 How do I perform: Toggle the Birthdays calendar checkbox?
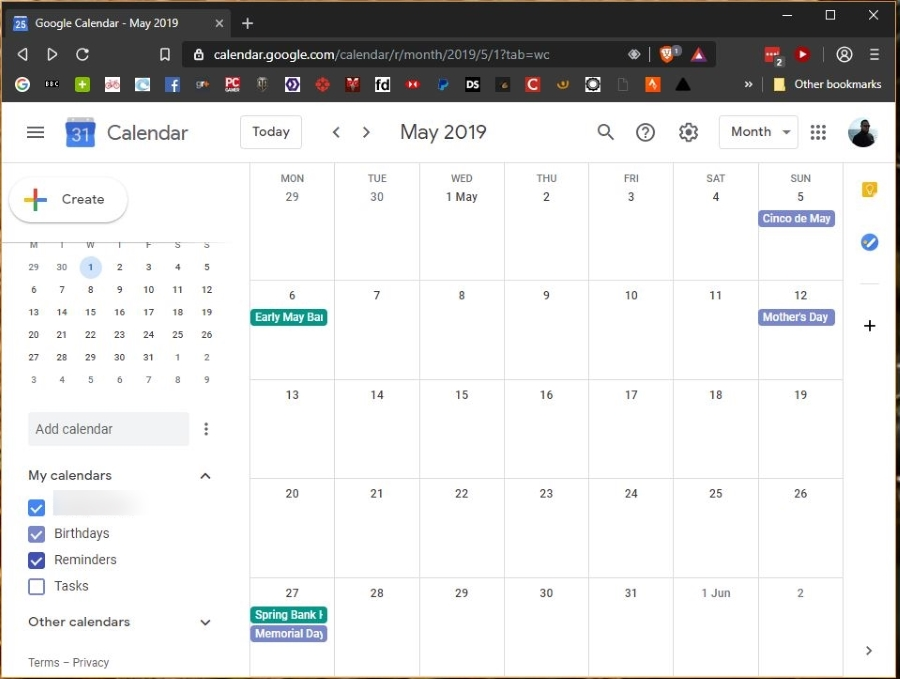pos(36,534)
